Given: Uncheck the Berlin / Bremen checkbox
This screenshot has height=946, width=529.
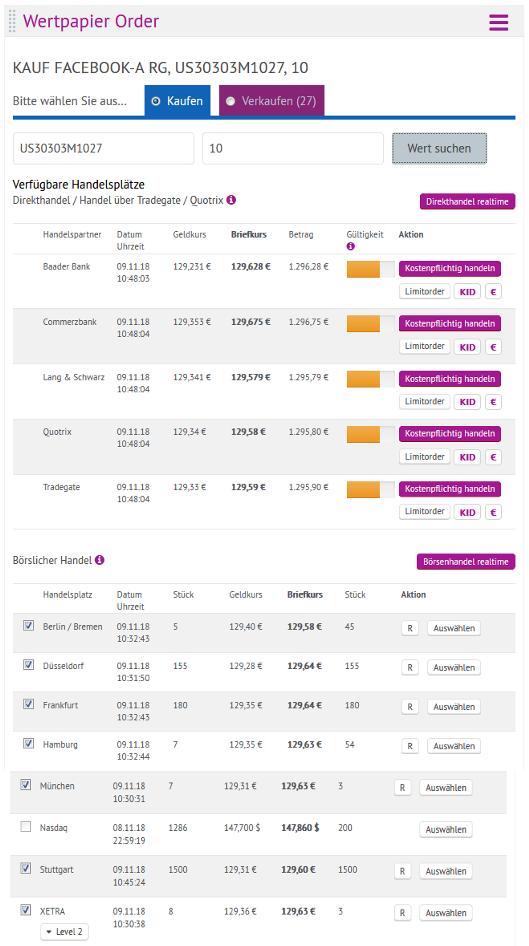Looking at the screenshot, I should pyautogui.click(x=28, y=626).
